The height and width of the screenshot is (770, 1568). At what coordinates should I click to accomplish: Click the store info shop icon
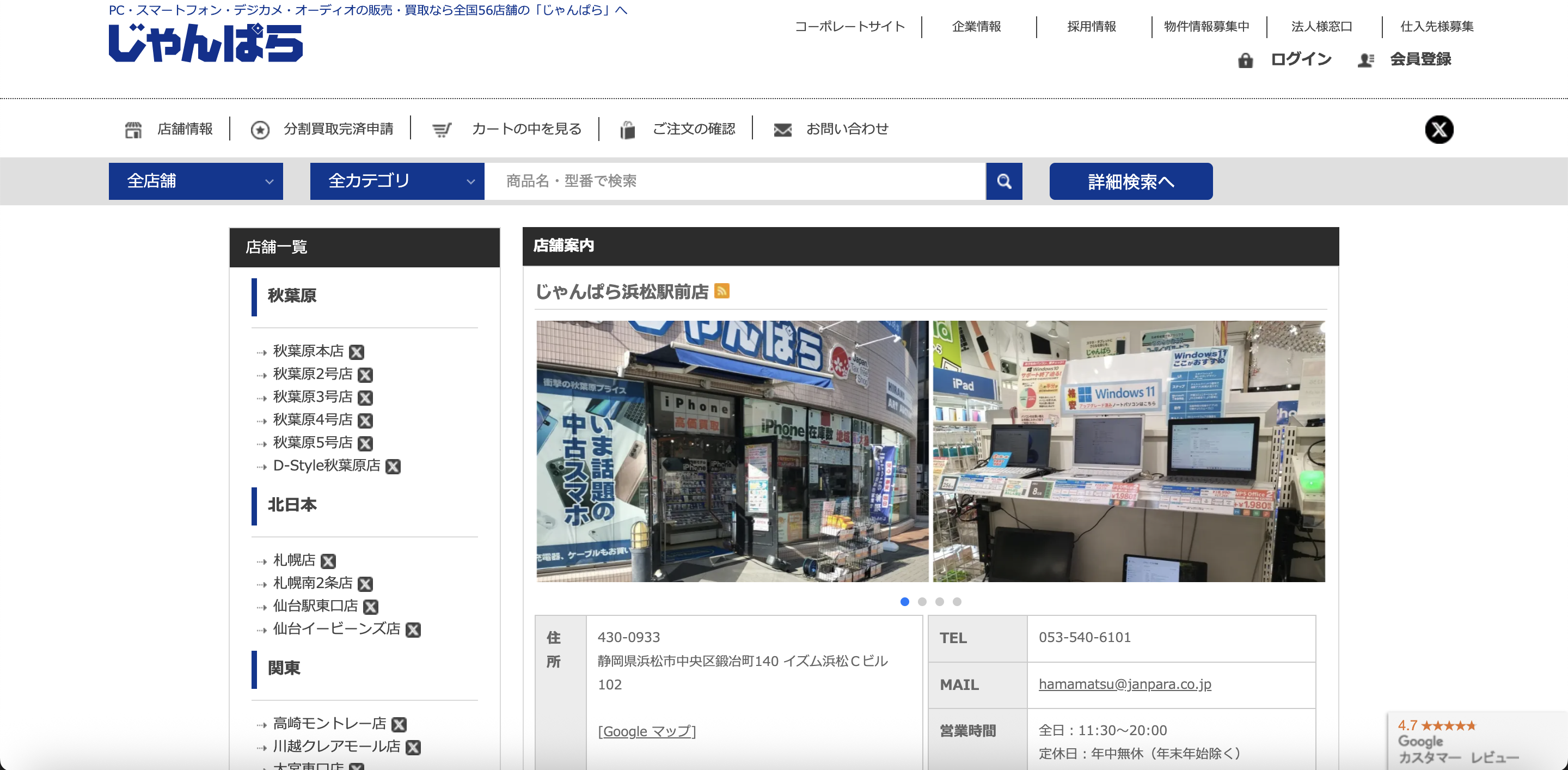pyautogui.click(x=133, y=129)
